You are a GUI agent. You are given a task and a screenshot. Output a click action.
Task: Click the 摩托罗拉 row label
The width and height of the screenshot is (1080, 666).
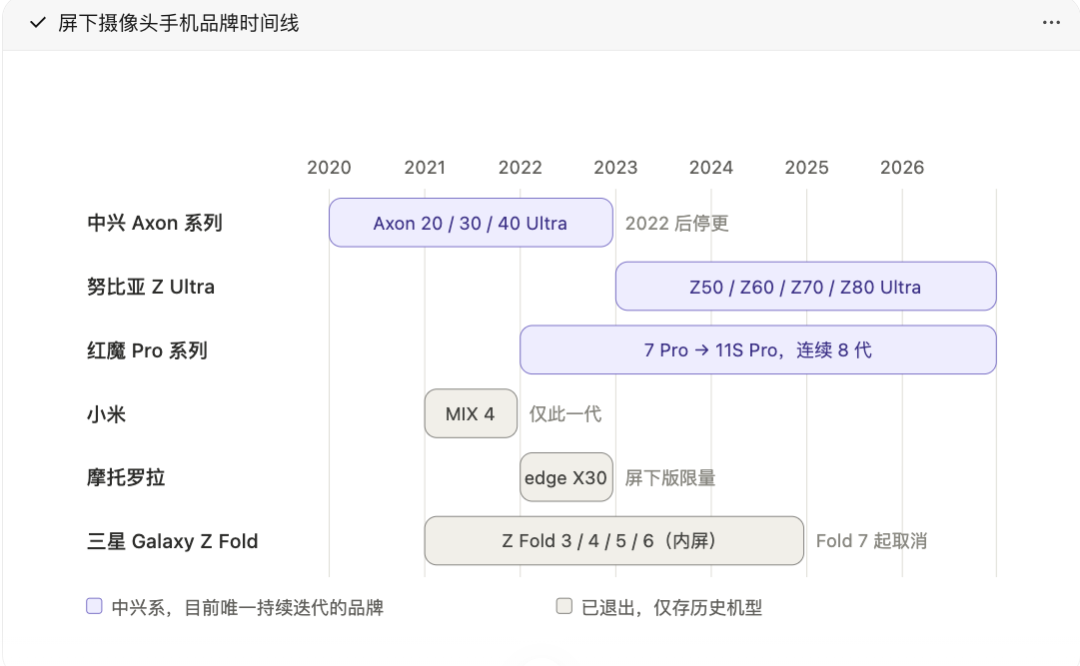point(126,477)
